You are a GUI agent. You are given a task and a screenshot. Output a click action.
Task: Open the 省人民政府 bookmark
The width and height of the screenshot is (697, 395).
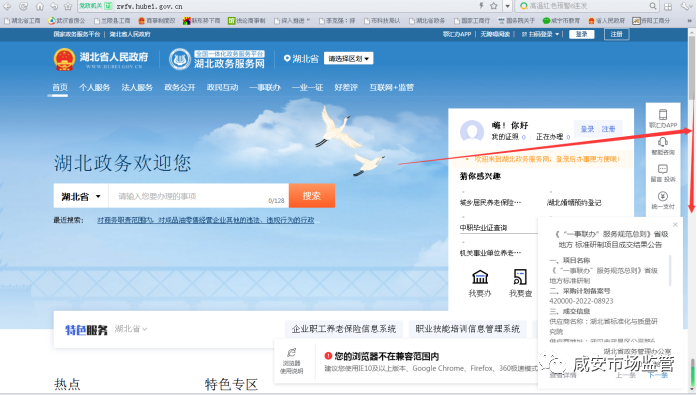pyautogui.click(x=606, y=20)
